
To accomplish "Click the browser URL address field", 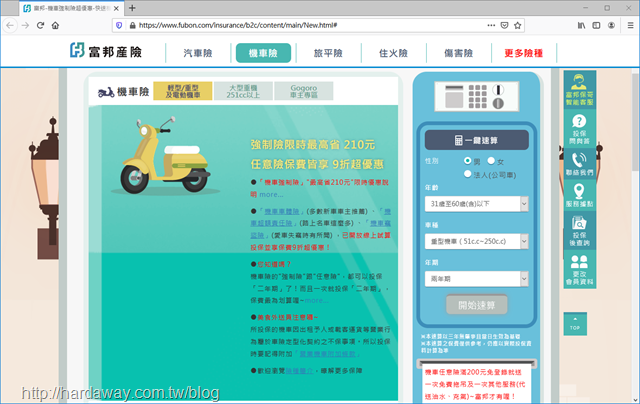I will pyautogui.click(x=310, y=25).
